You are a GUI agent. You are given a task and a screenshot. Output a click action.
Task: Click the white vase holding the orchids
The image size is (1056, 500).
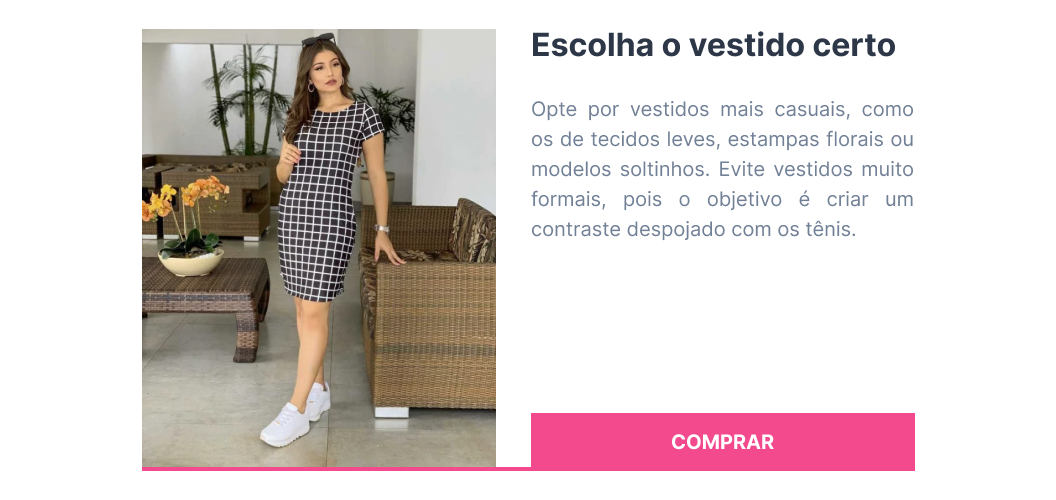tap(191, 261)
